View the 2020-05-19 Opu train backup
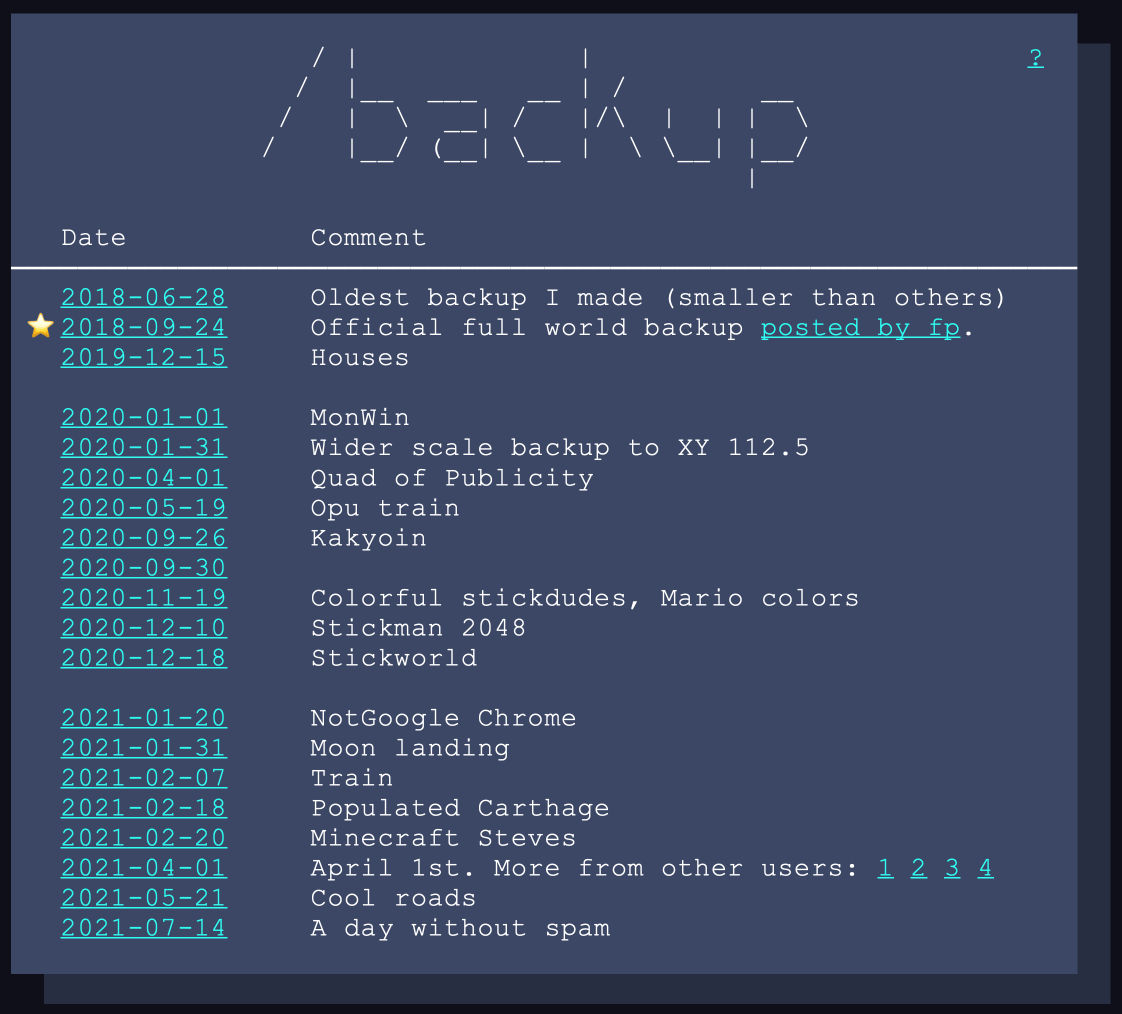This screenshot has height=1014, width=1122. point(143,508)
